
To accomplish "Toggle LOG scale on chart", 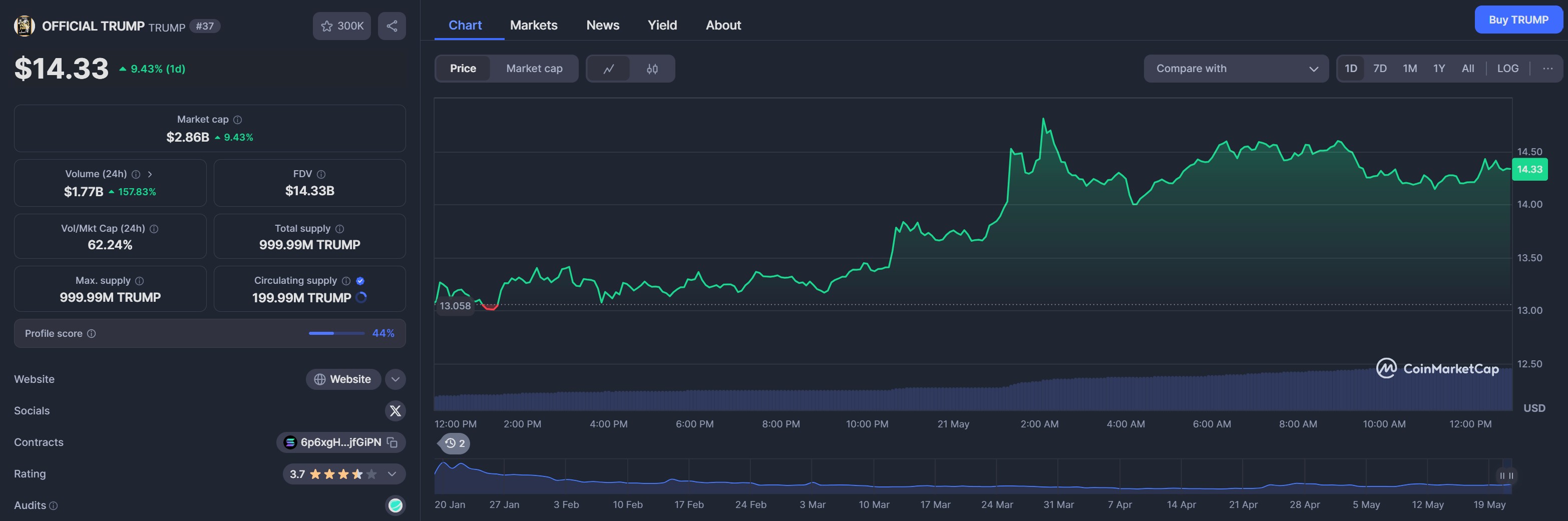I will [x=1508, y=69].
